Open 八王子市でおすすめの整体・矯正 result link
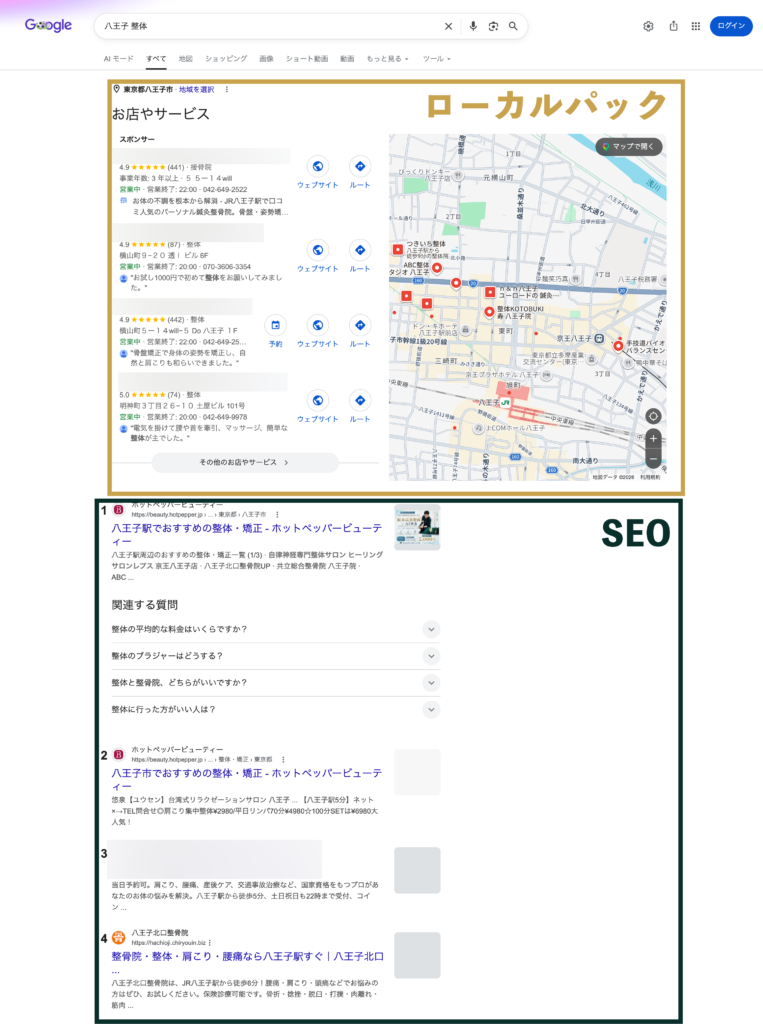The image size is (763, 1024). [x=247, y=780]
